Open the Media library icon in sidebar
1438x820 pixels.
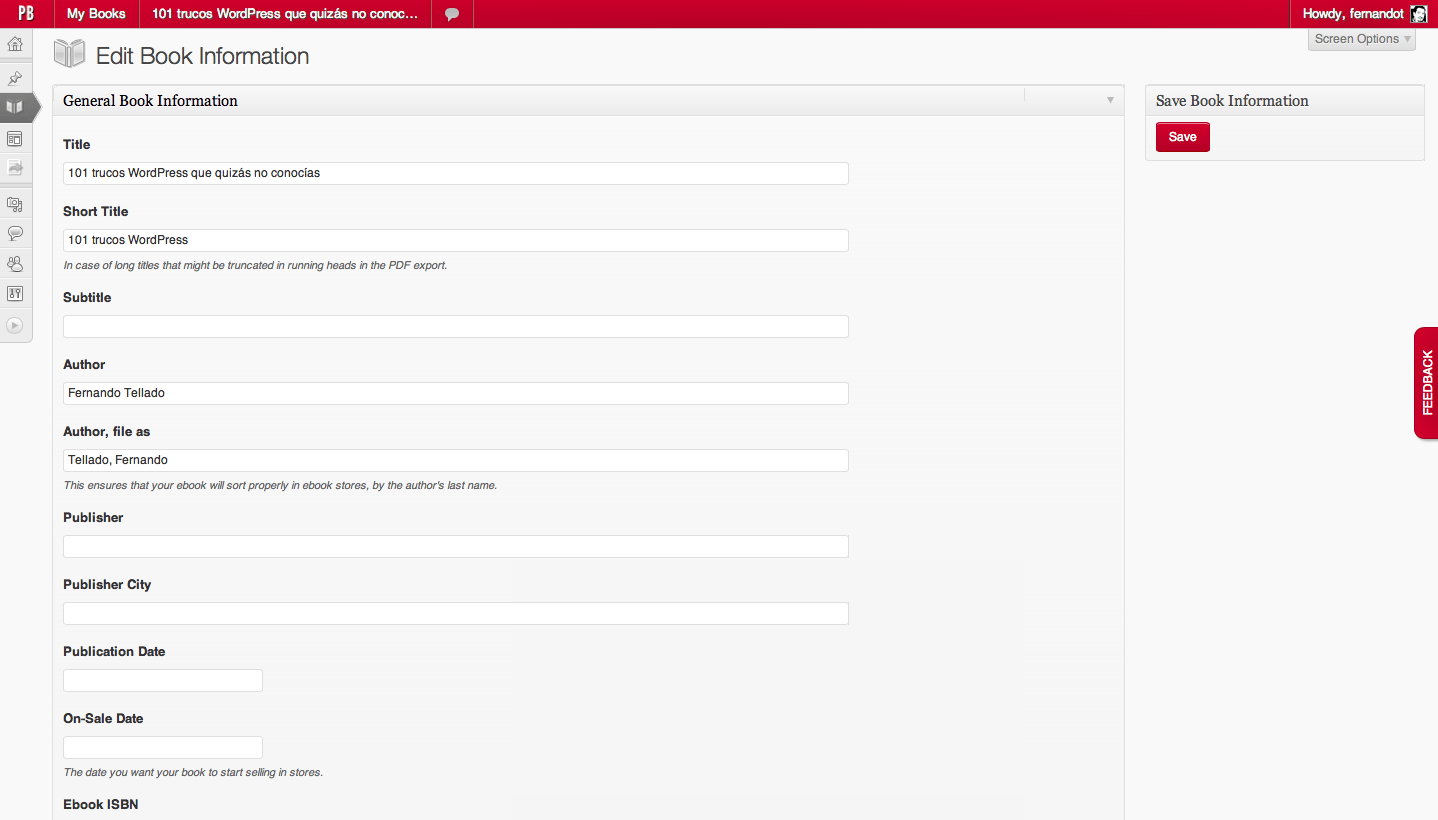pyautogui.click(x=15, y=204)
